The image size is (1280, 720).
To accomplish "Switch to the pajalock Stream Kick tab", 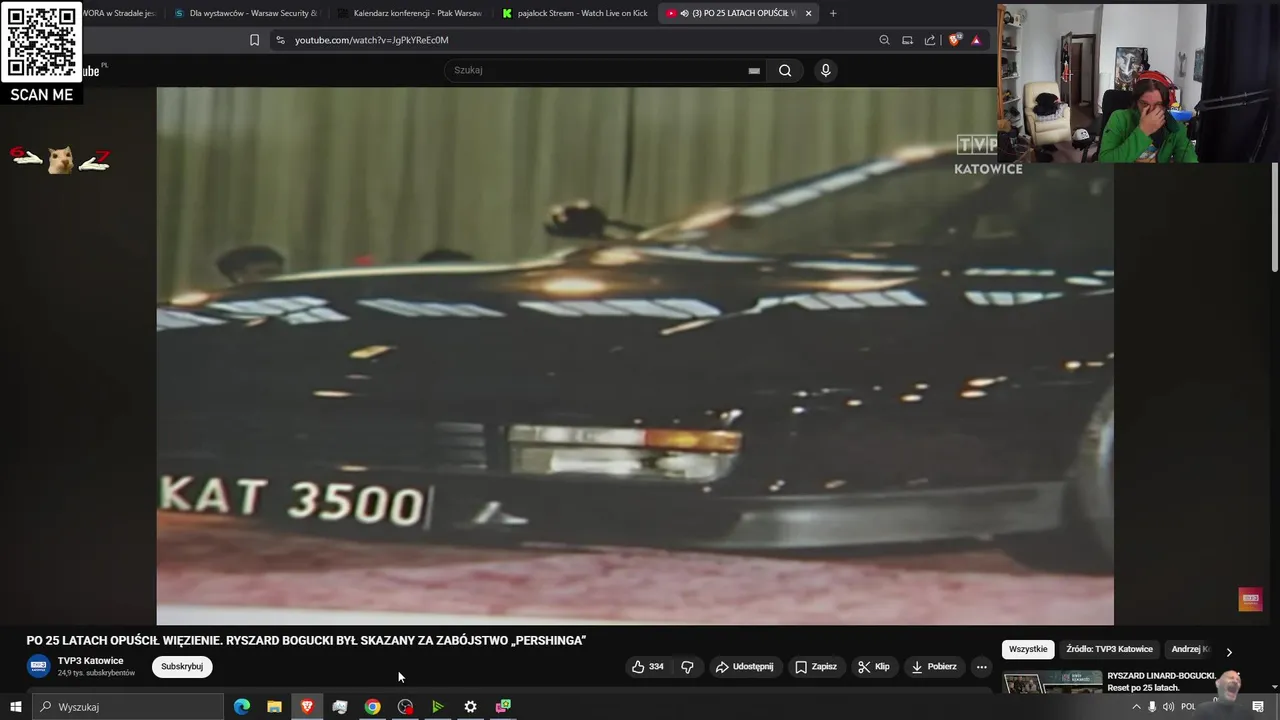I will pyautogui.click(x=575, y=13).
